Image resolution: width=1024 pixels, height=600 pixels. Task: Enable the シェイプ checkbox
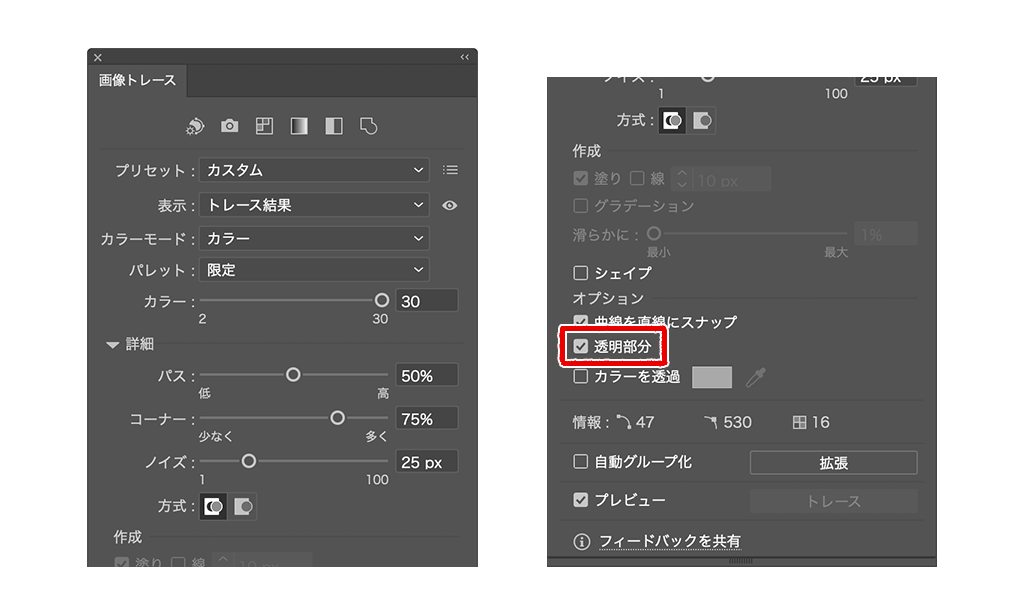pos(581,273)
